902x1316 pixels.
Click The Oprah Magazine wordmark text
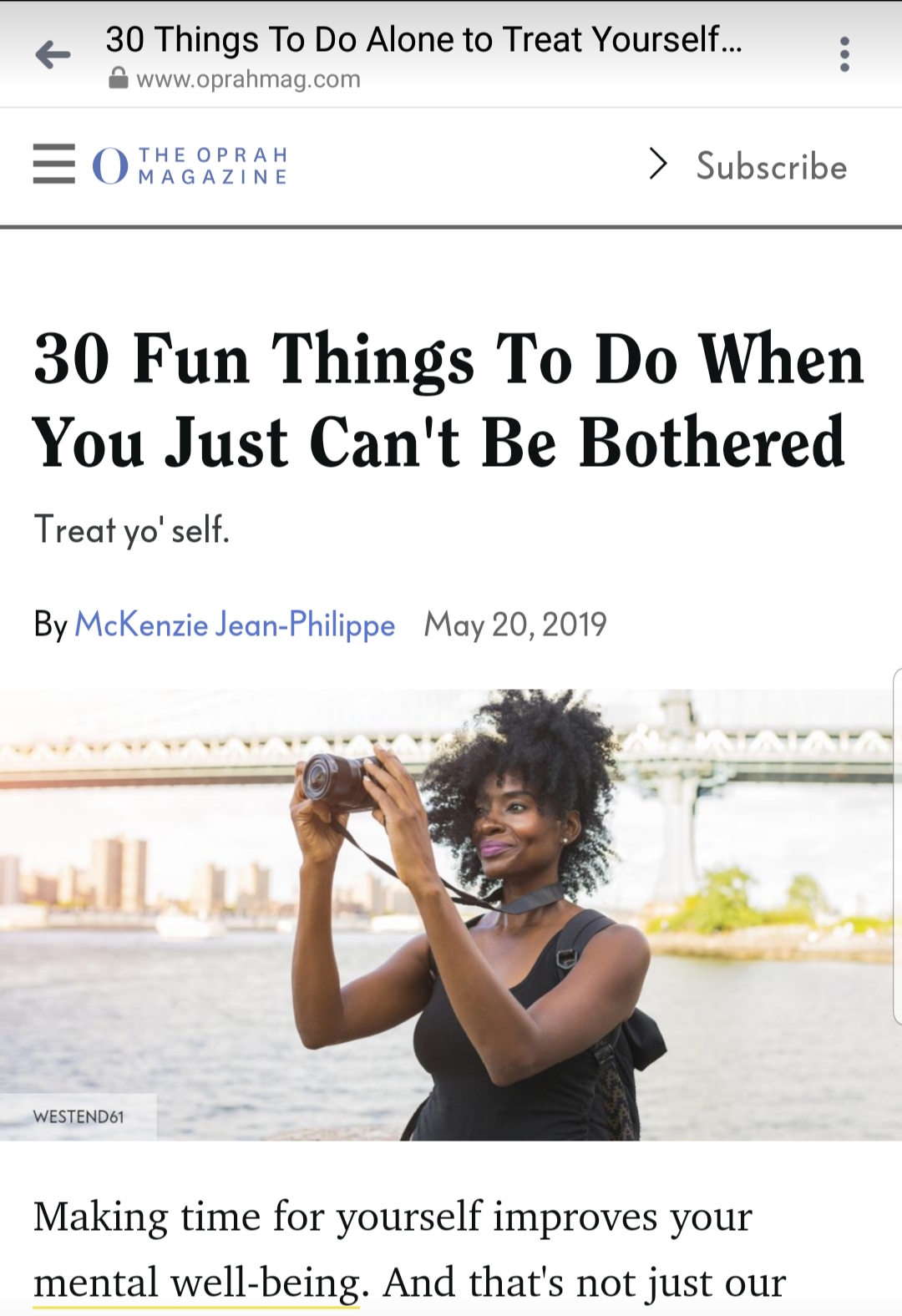pos(213,165)
